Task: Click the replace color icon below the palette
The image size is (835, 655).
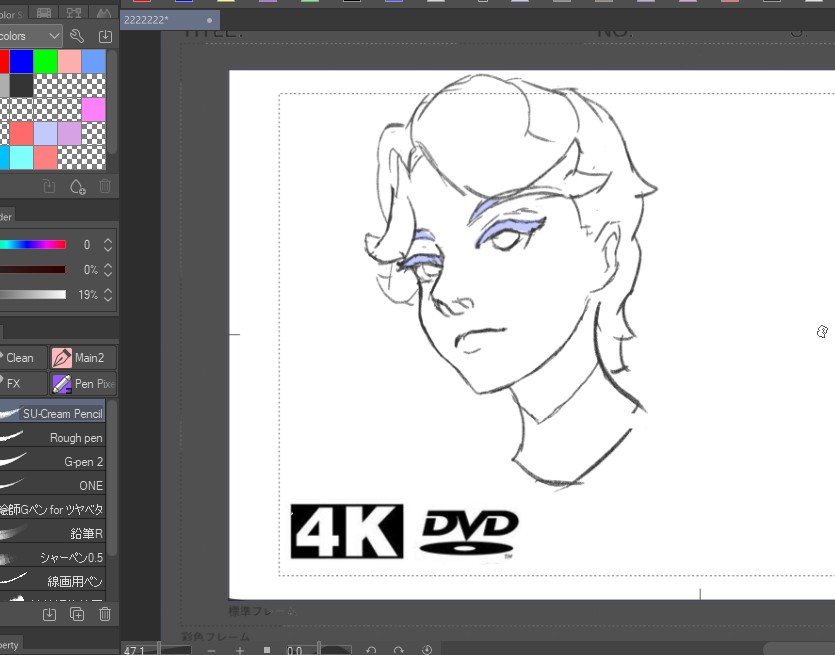Action: [49, 186]
